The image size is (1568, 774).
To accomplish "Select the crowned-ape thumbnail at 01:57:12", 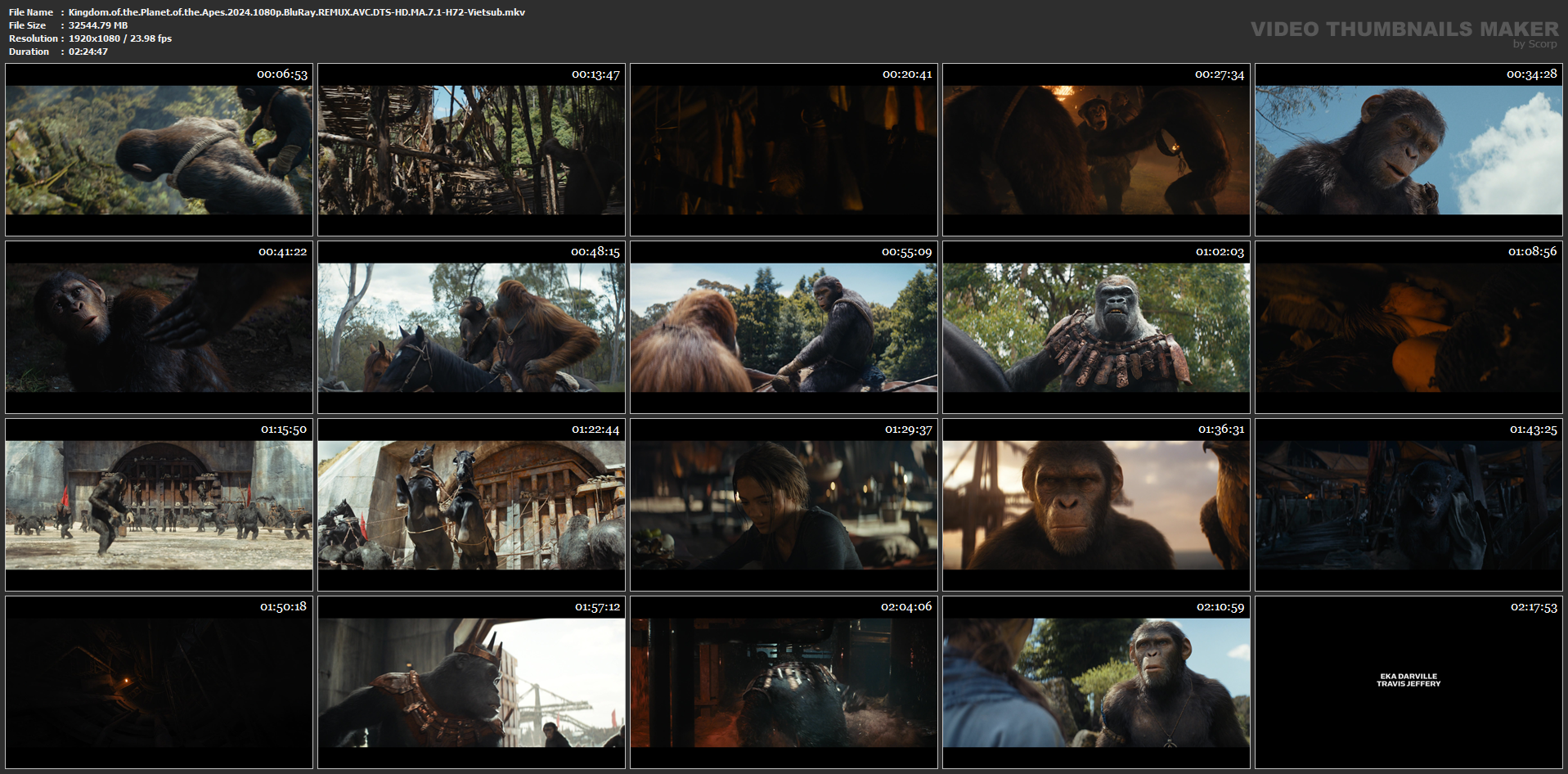I will (471, 682).
